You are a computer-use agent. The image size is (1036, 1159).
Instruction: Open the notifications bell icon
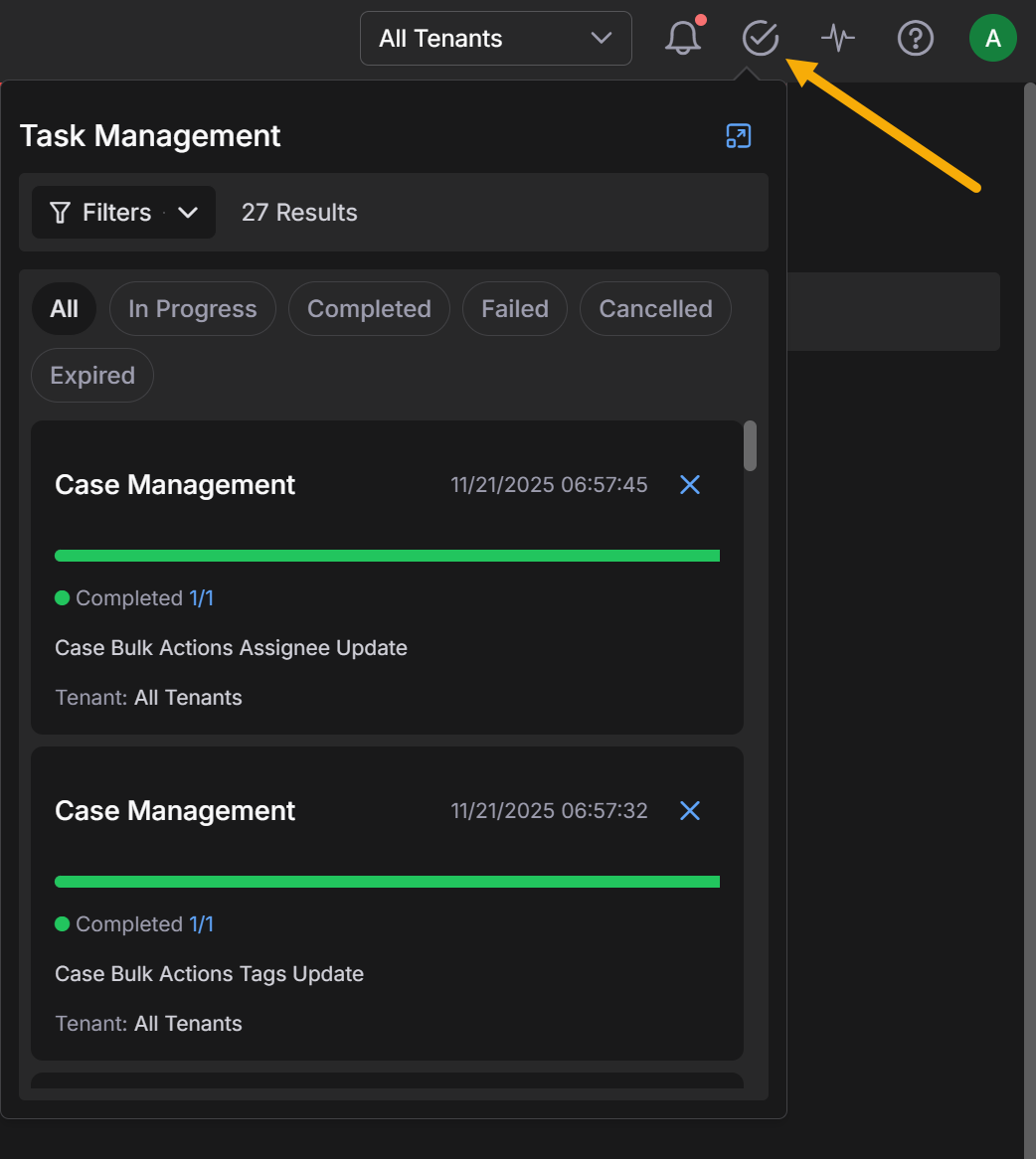[x=682, y=39]
